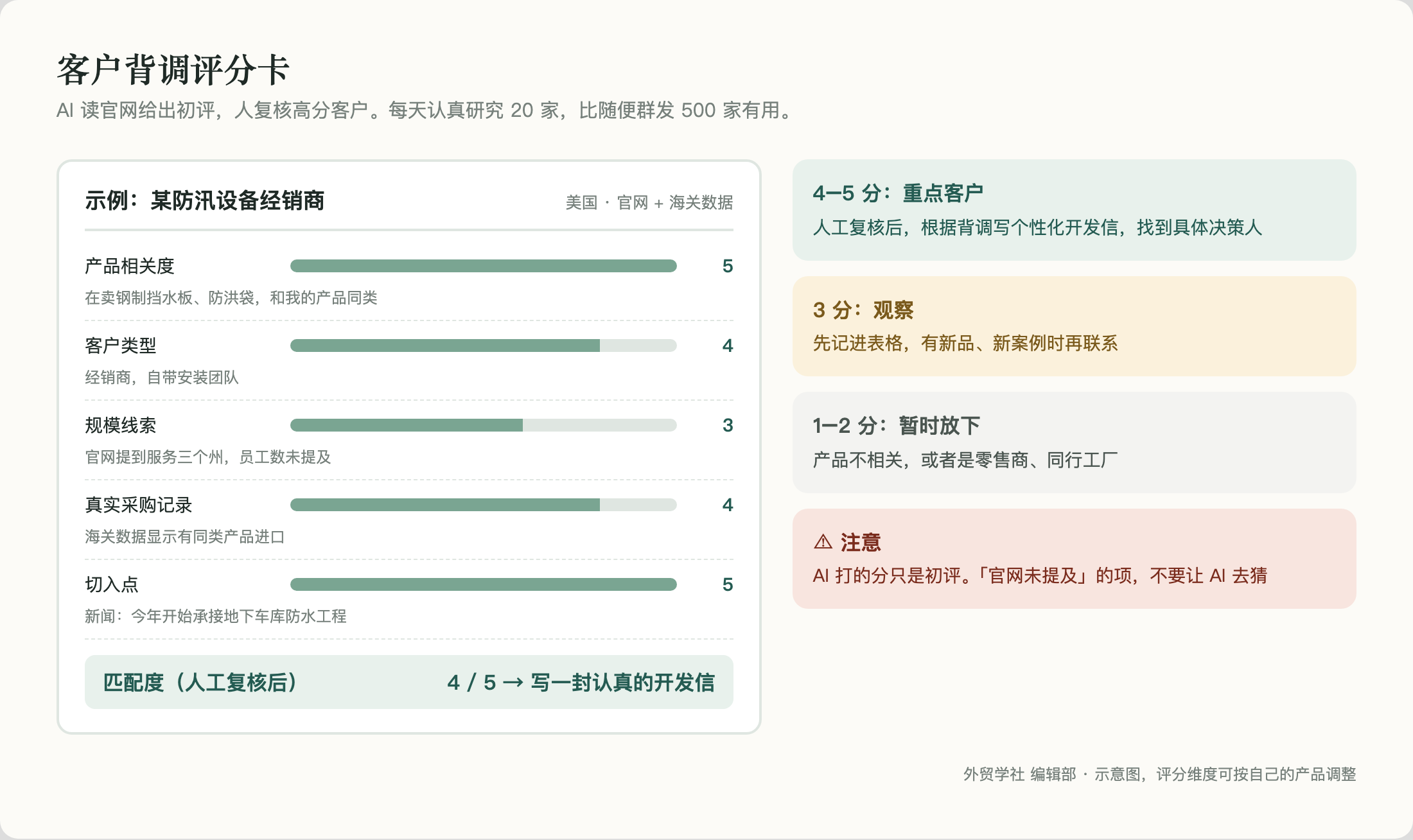Screen dimensions: 1413x840
Task: Click the score 4 for 真实采购记录
Action: click(728, 505)
